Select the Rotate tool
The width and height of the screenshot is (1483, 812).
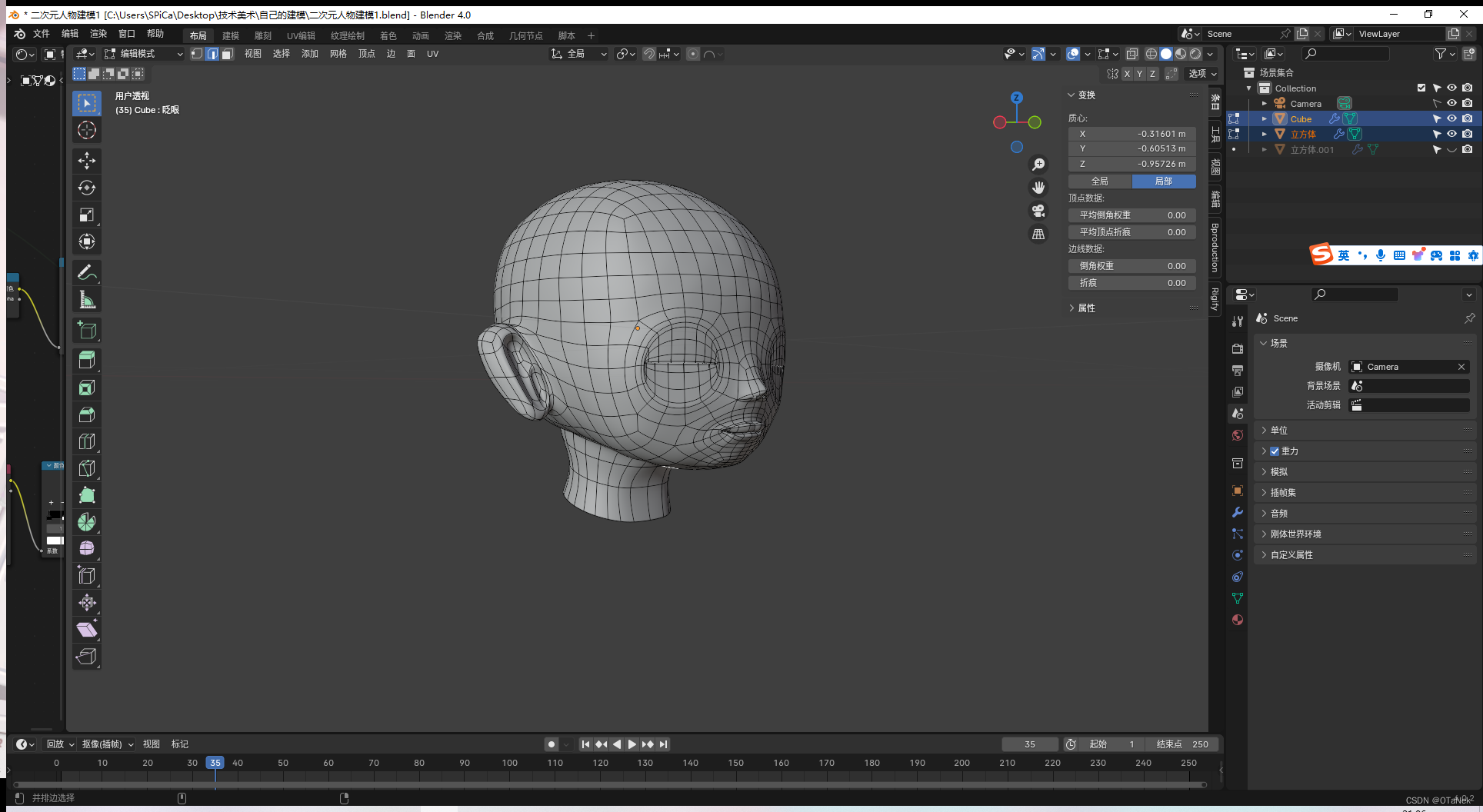tap(87, 188)
